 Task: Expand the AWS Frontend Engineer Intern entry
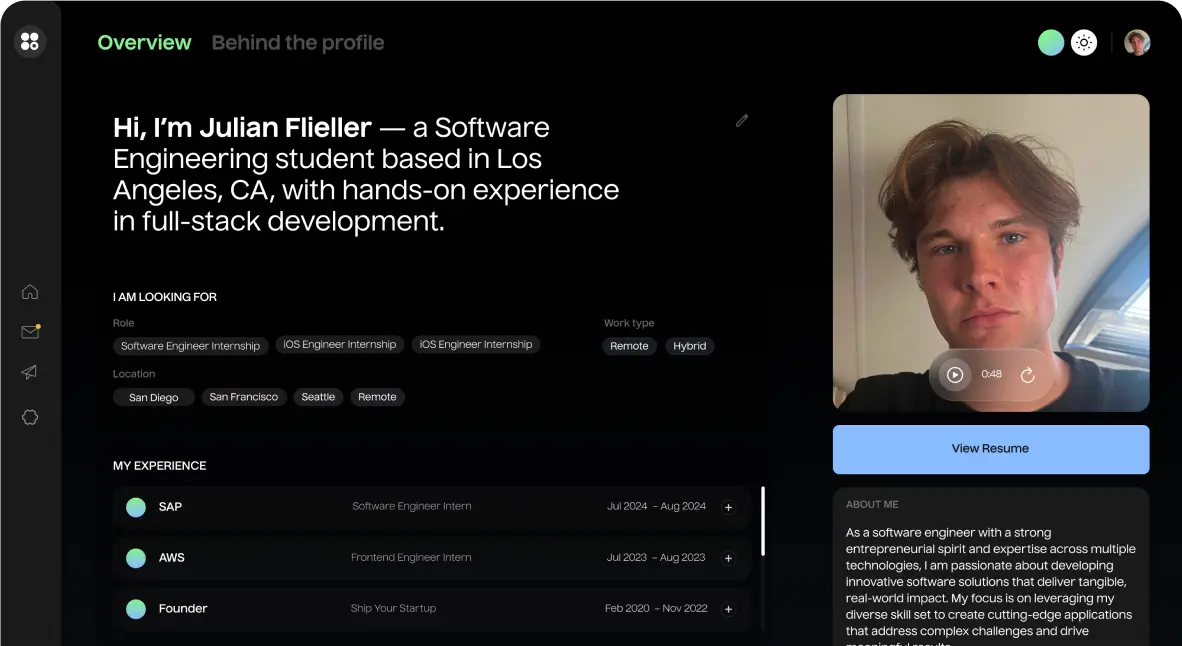[728, 558]
